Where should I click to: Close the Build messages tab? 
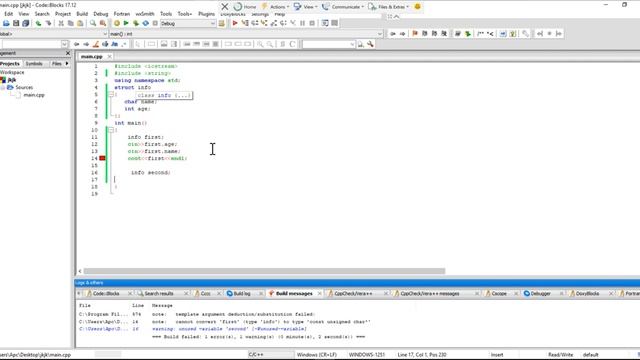[319, 293]
